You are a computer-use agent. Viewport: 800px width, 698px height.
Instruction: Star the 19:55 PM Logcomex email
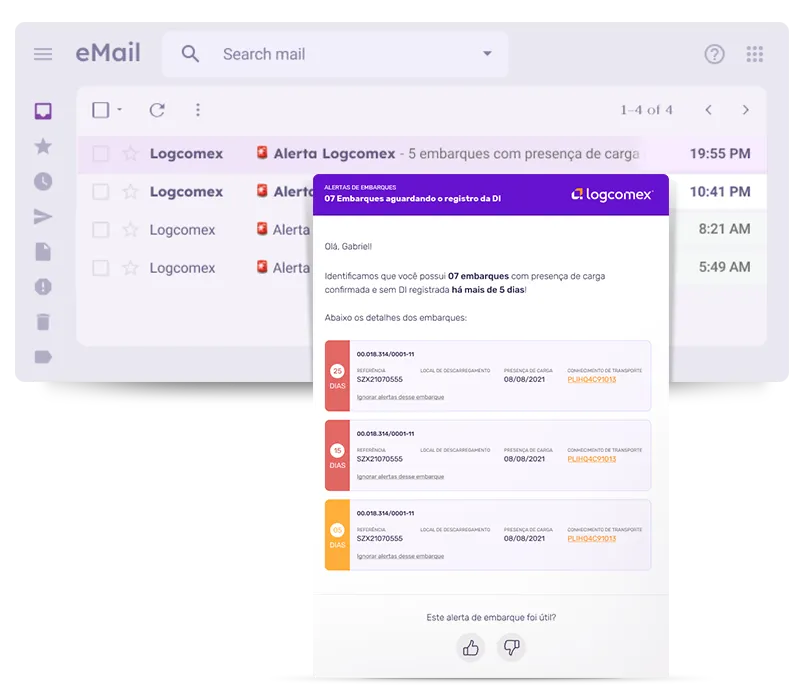[x=131, y=153]
